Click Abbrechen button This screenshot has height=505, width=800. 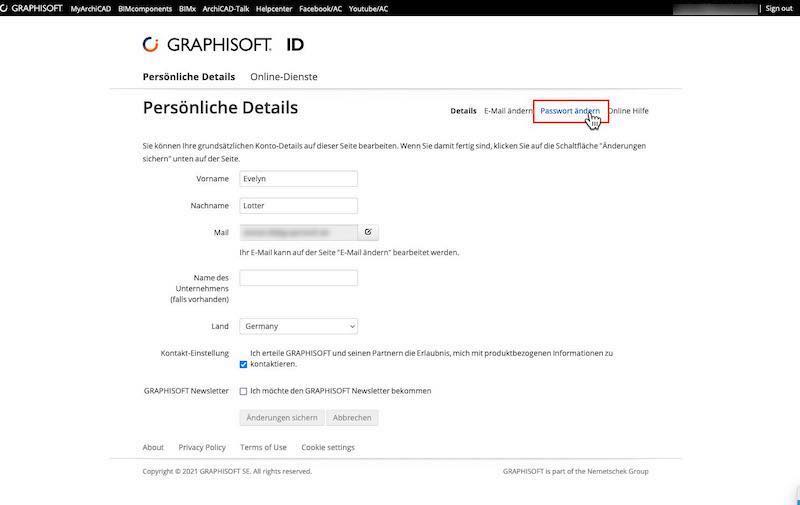pyautogui.click(x=352, y=418)
